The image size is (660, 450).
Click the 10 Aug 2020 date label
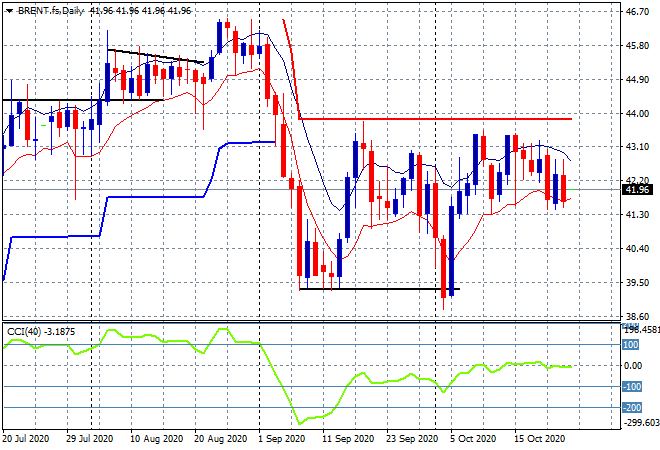[156, 439]
